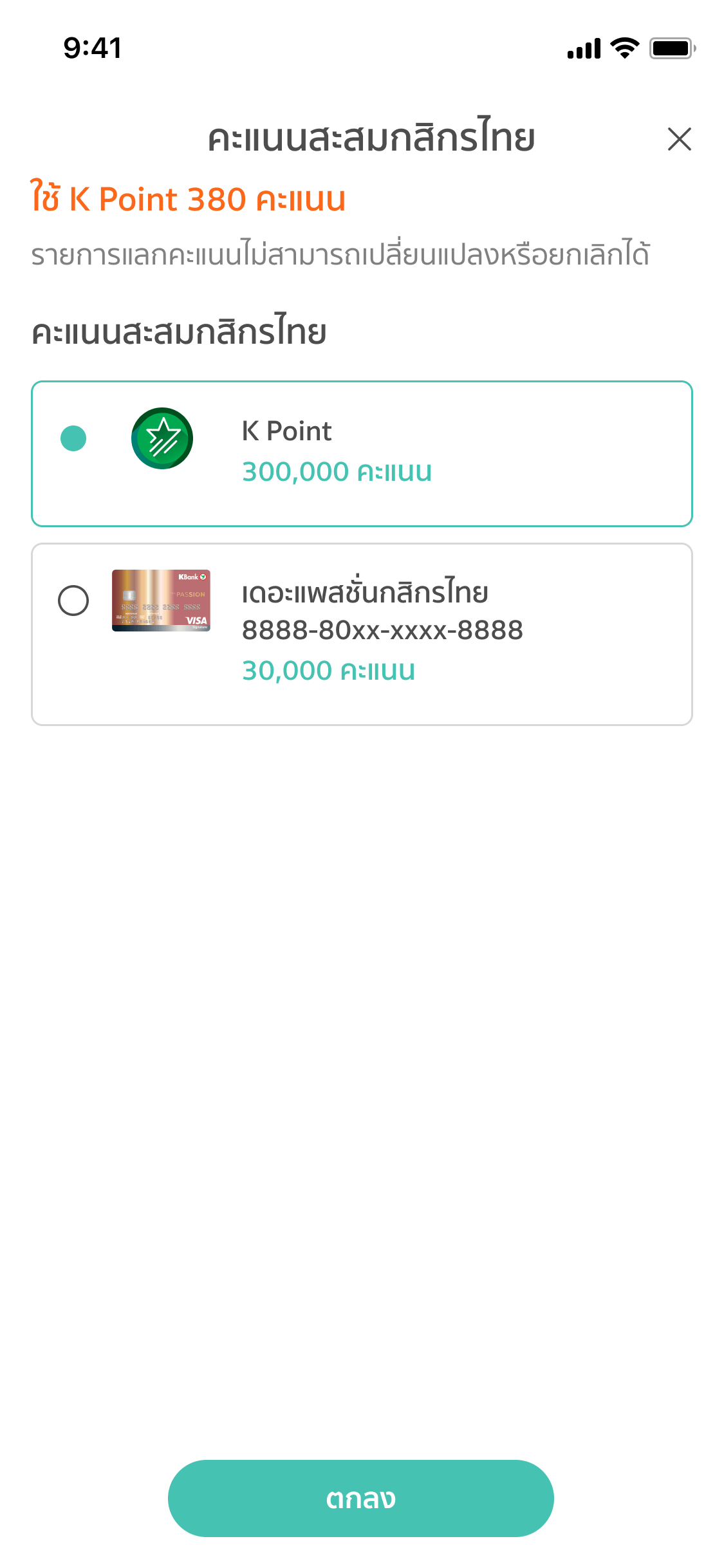Click the green K Point star icon
The image size is (724, 1568).
pos(162,438)
